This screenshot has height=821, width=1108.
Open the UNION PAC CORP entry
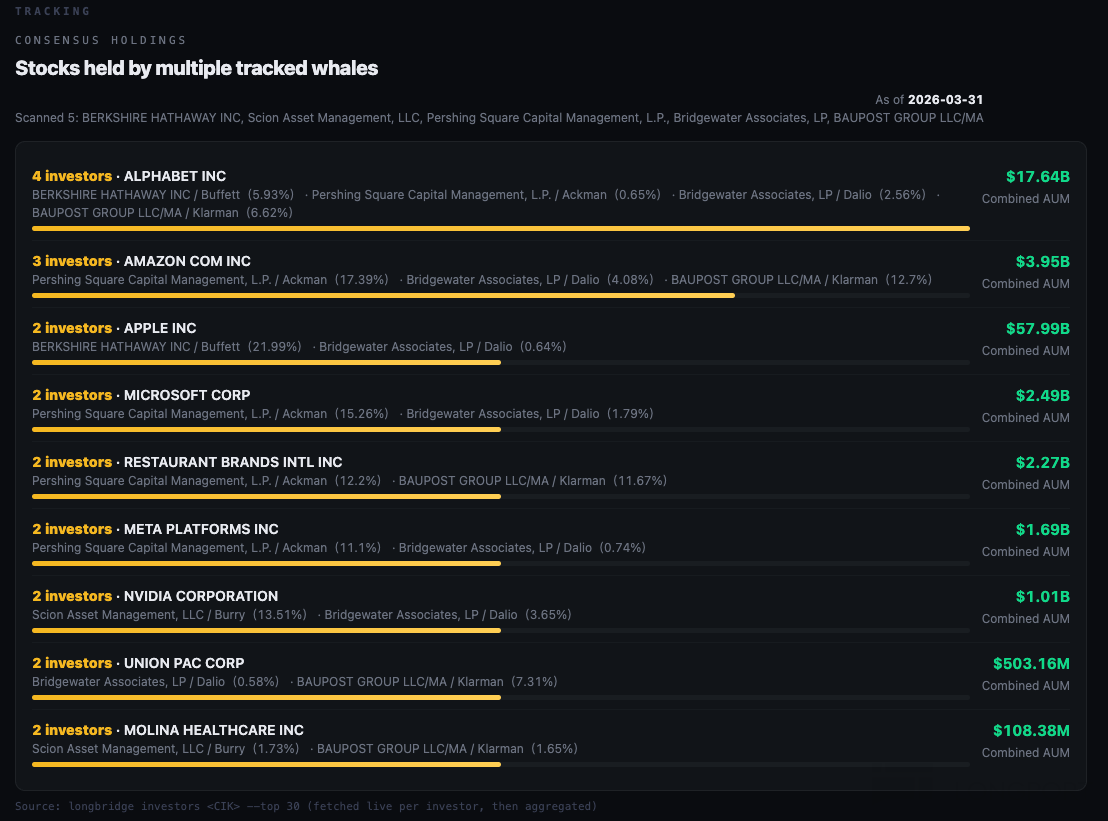(550, 676)
